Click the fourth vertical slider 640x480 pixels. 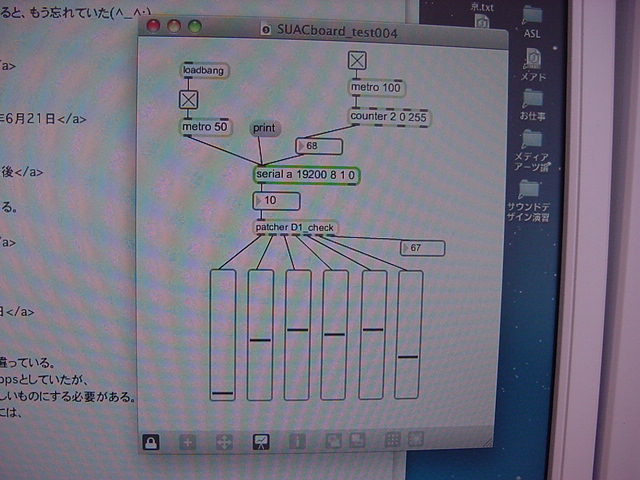335,335
